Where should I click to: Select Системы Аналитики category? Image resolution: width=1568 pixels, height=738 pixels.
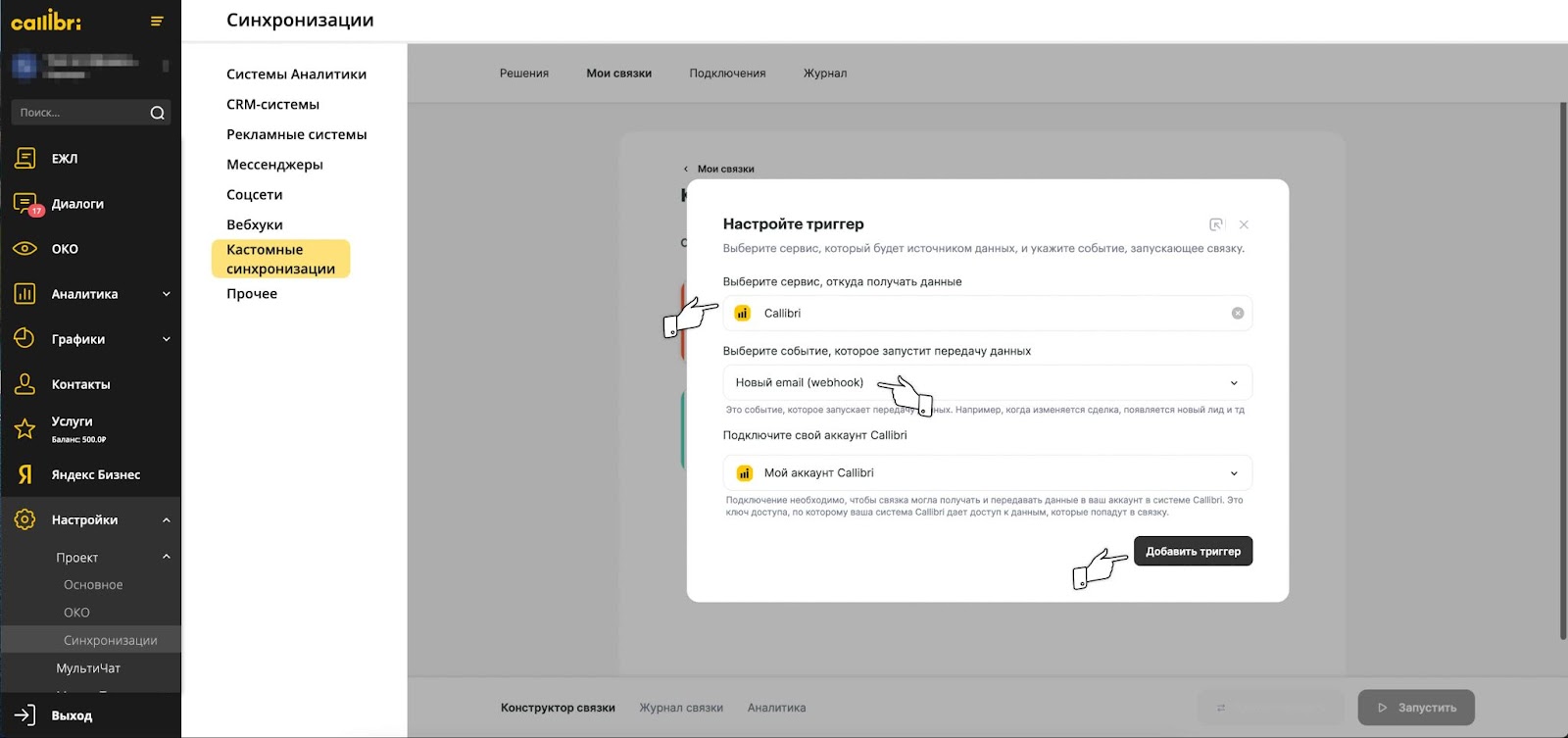click(x=296, y=74)
